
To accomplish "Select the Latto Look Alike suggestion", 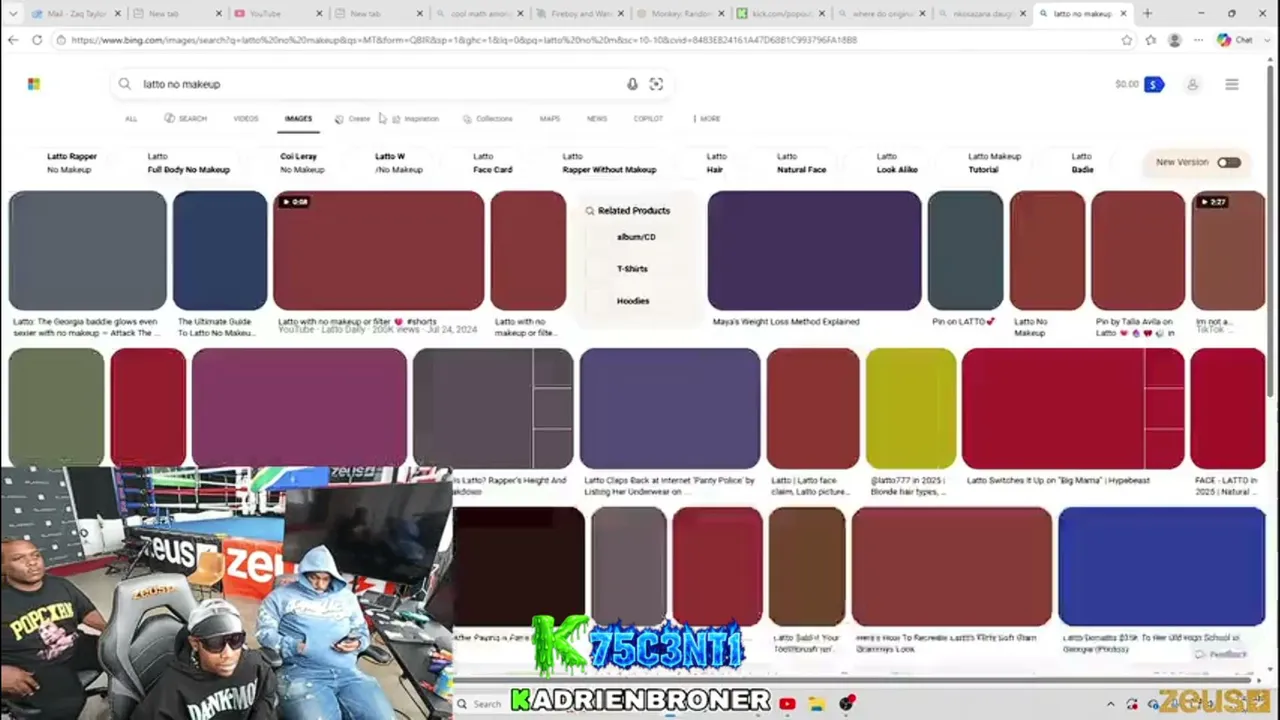I will click(x=896, y=163).
